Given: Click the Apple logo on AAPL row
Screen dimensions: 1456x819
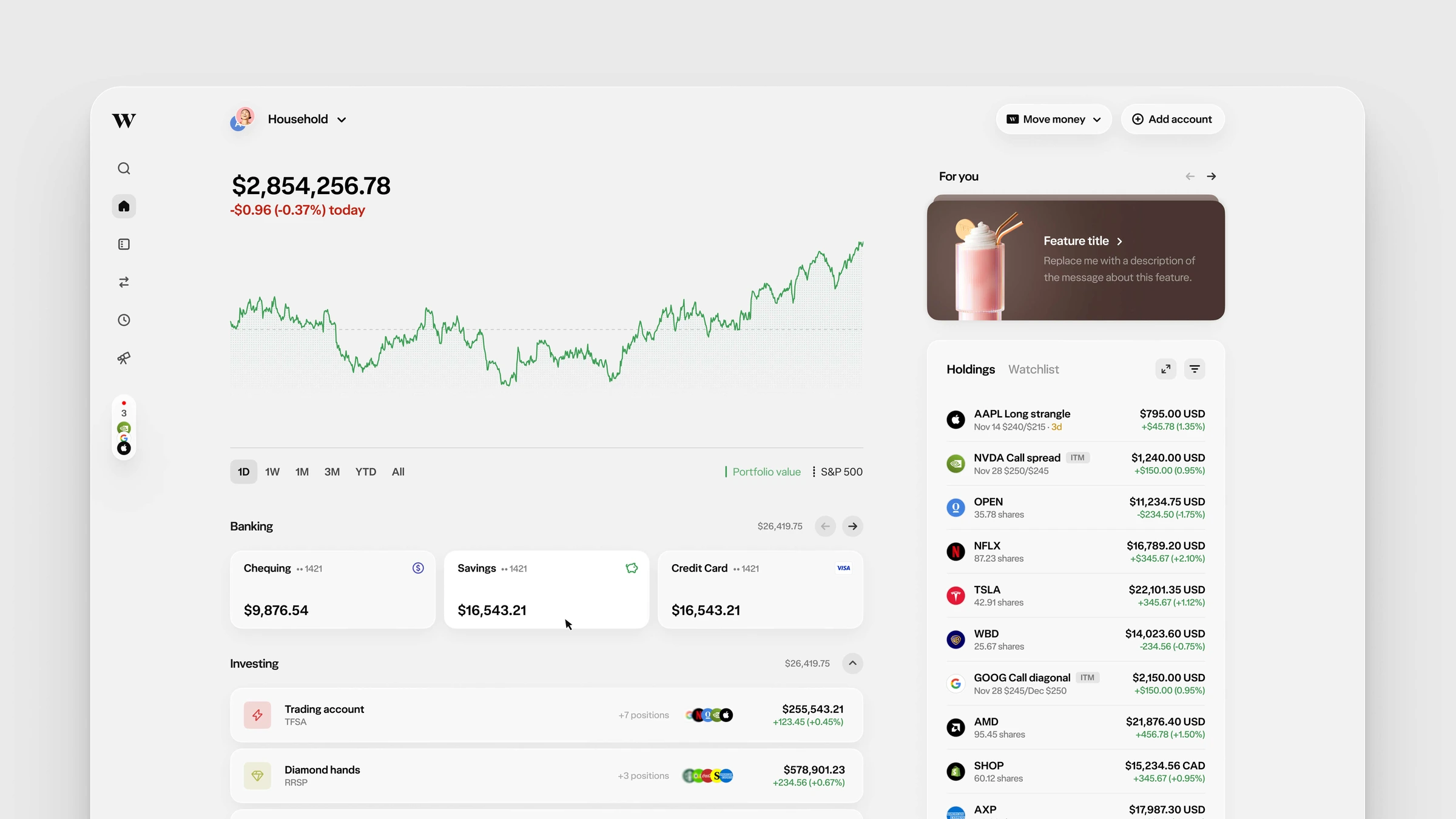Looking at the screenshot, I should (x=955, y=420).
